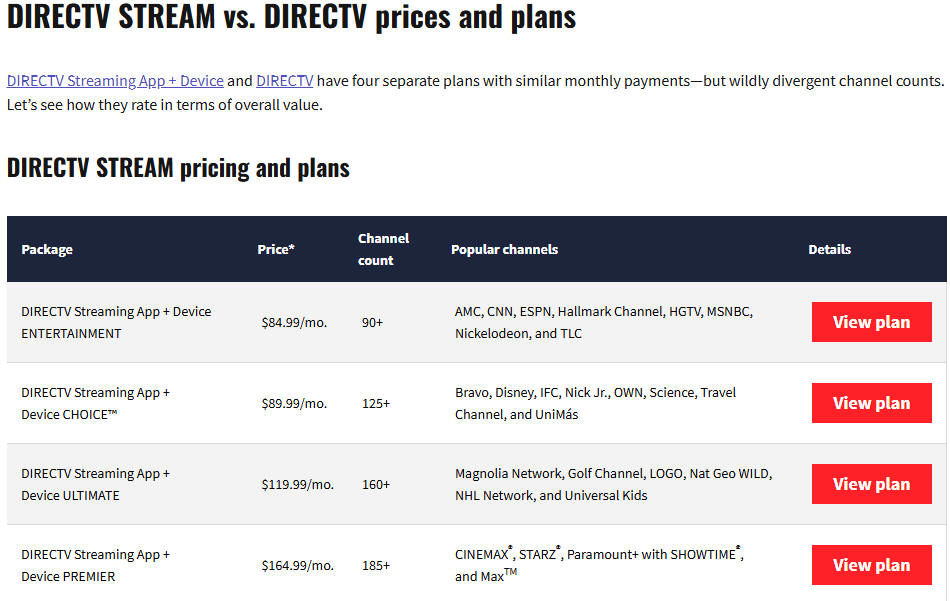Click the $164.99/mo. price cell
The width and height of the screenshot is (950, 601).
click(297, 565)
